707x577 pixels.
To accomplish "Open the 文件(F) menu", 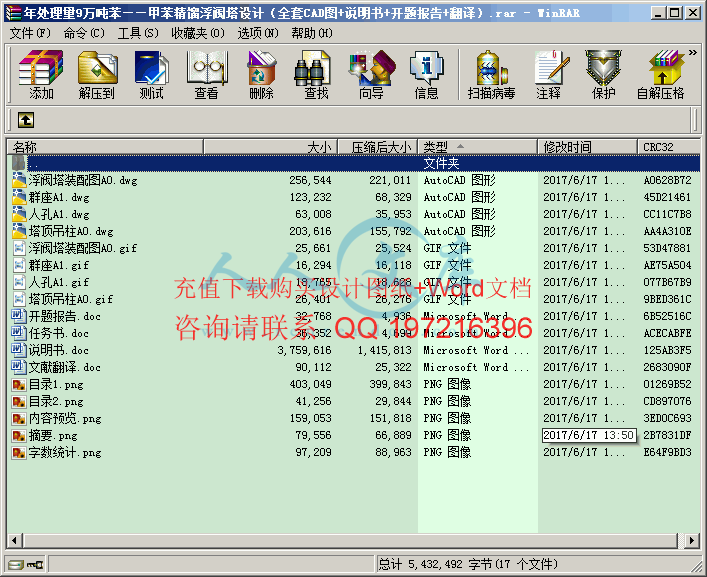I will [x=30, y=33].
